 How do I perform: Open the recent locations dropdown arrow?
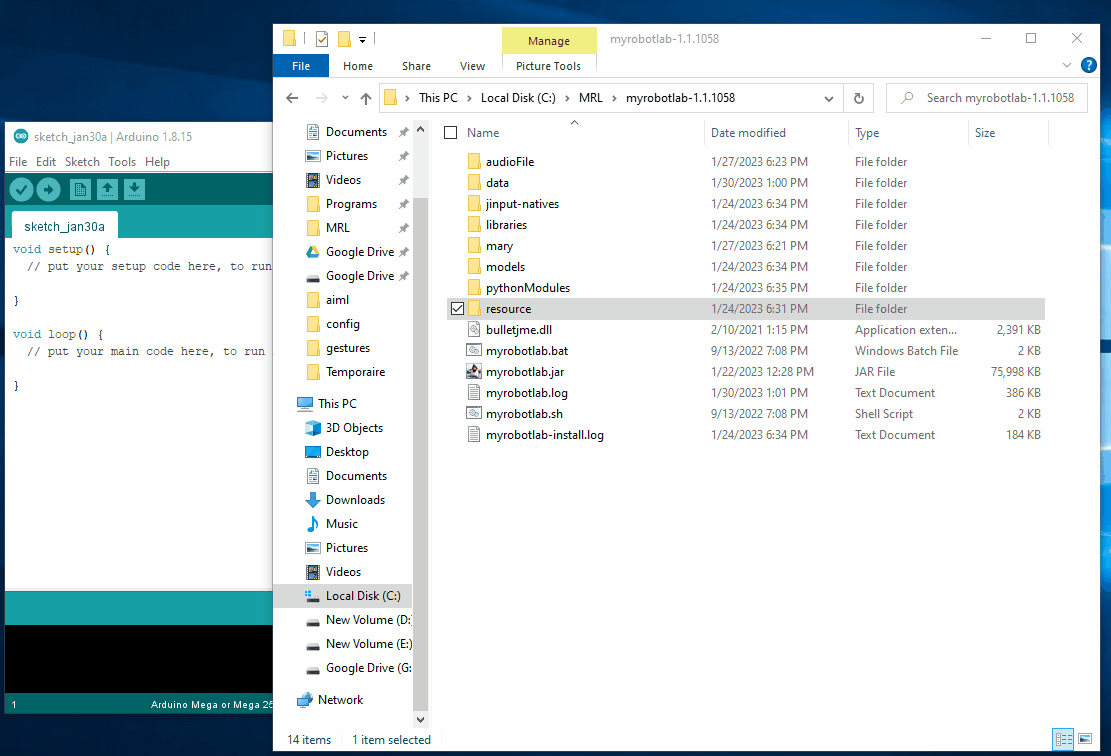point(345,98)
